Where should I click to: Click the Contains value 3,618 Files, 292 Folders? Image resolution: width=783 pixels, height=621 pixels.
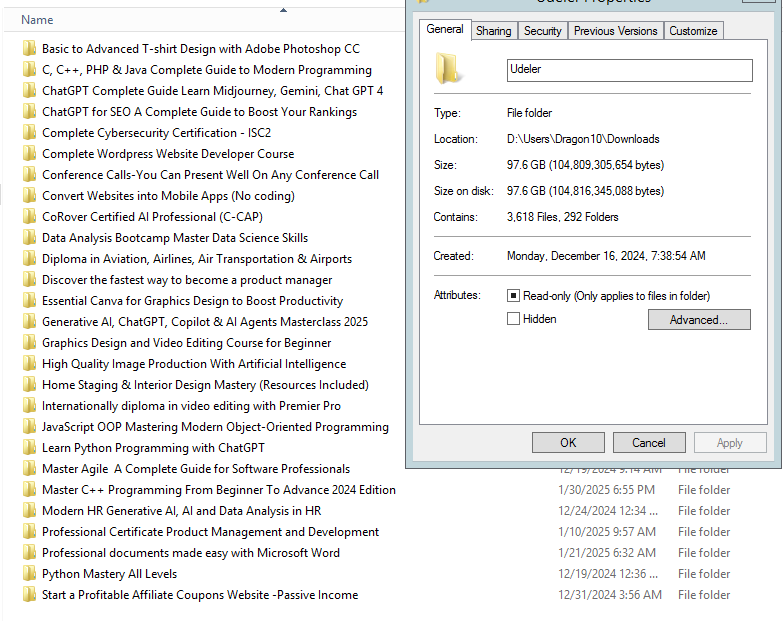pyautogui.click(x=562, y=217)
